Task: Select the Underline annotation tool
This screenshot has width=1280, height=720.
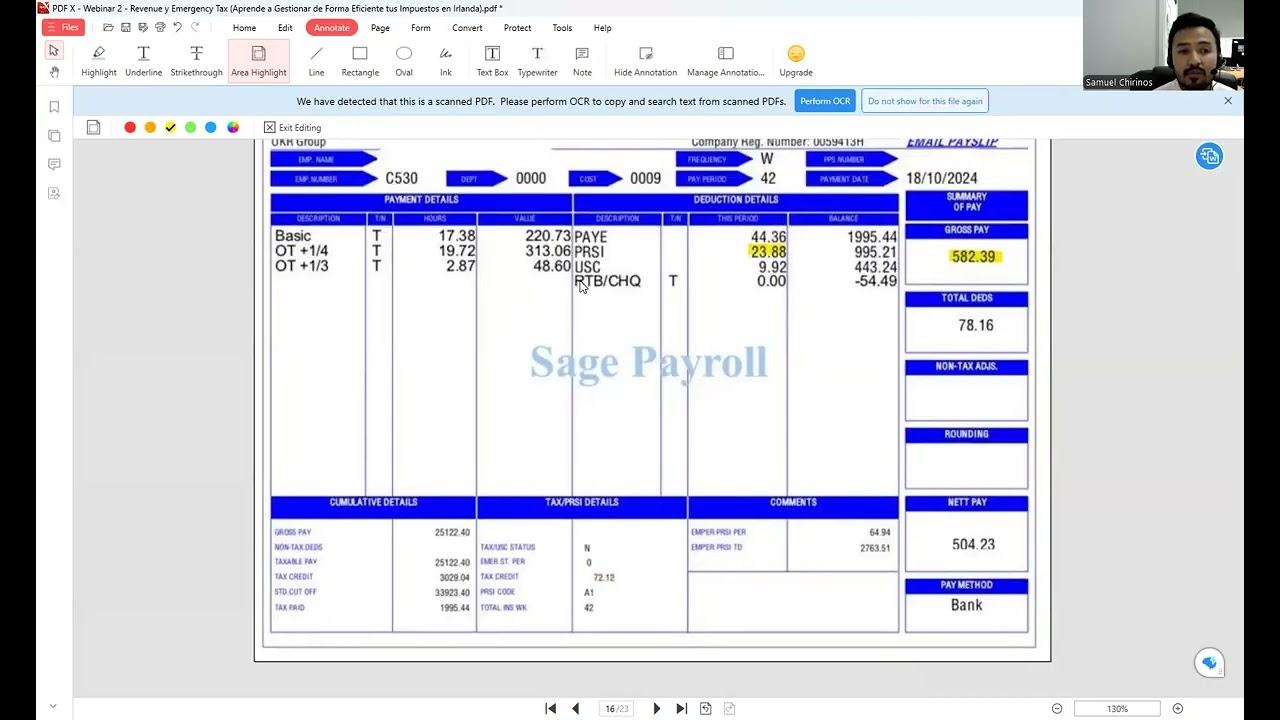Action: coord(143,61)
